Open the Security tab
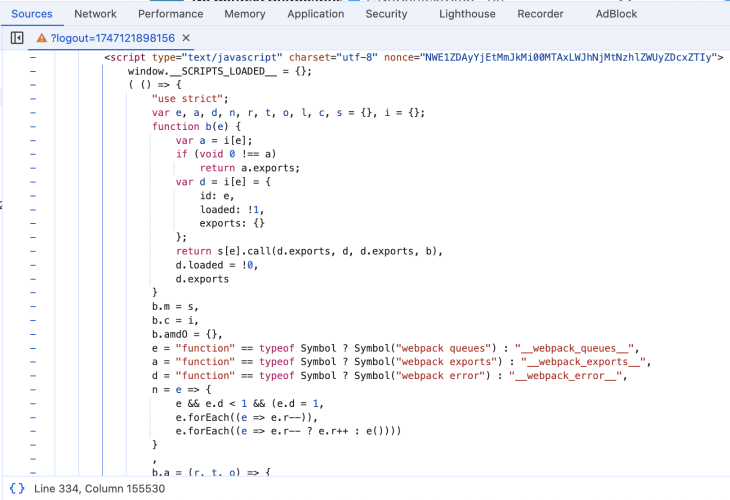This screenshot has height=500, width=730. click(x=386, y=14)
